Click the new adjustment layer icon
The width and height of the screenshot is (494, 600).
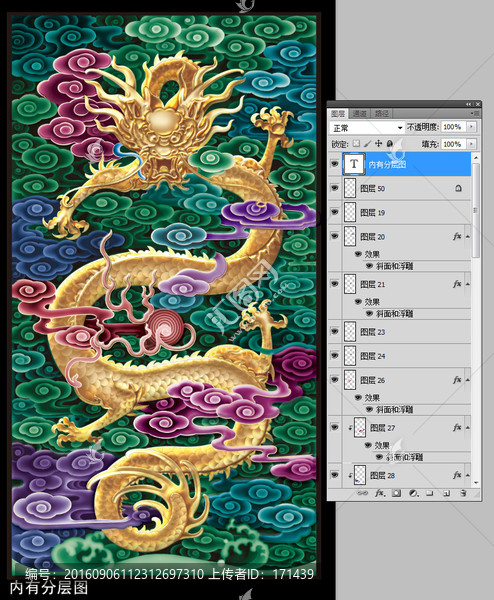(413, 493)
